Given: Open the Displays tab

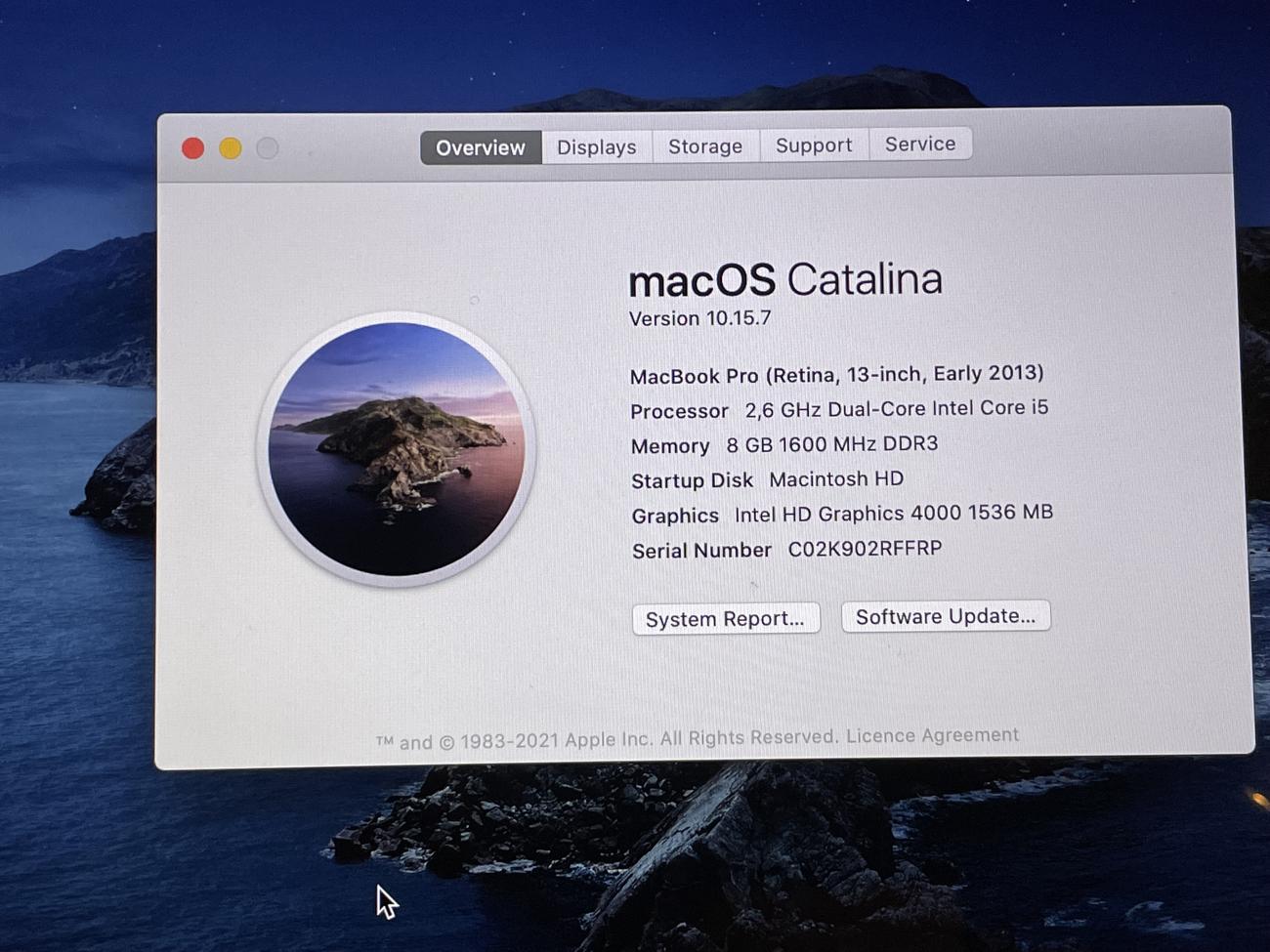Looking at the screenshot, I should click(597, 146).
